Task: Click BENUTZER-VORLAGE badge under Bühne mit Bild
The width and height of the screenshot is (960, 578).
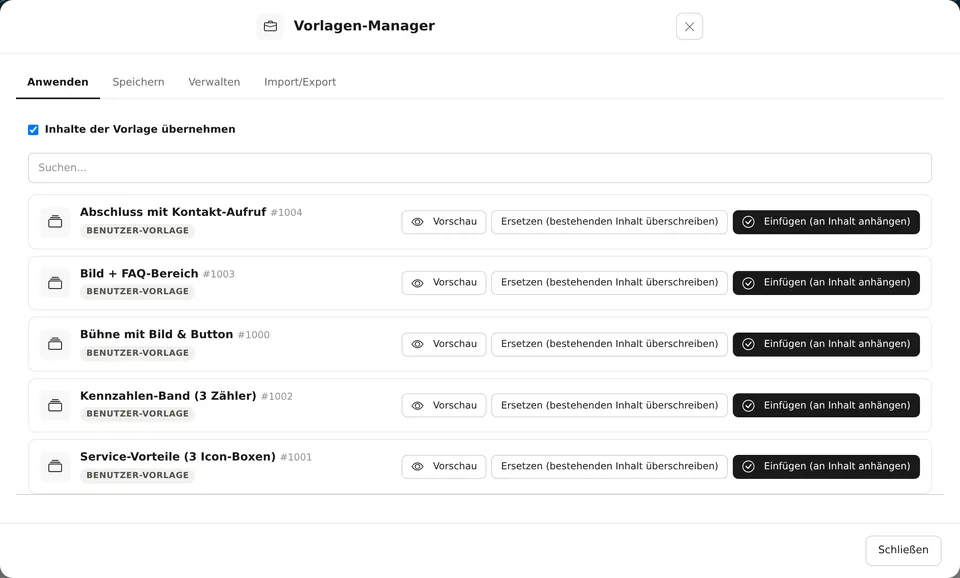Action: [137, 353]
